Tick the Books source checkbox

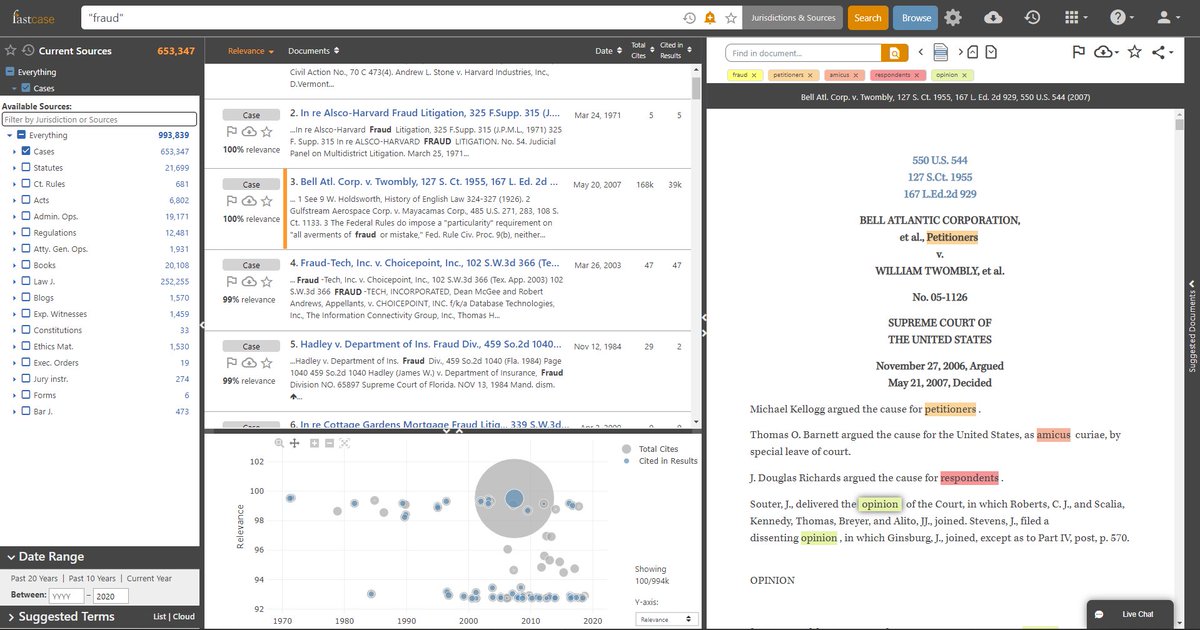click(26, 265)
